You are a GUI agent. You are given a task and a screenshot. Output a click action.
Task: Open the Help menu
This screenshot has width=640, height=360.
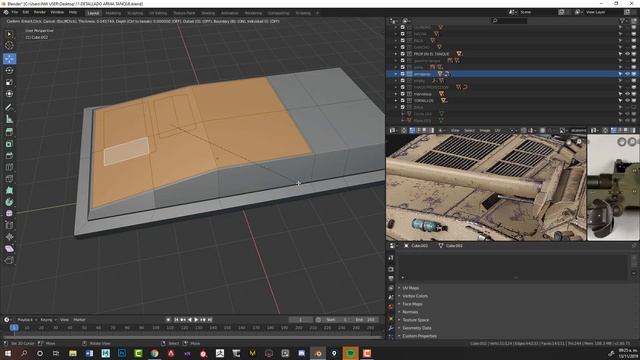click(x=73, y=12)
